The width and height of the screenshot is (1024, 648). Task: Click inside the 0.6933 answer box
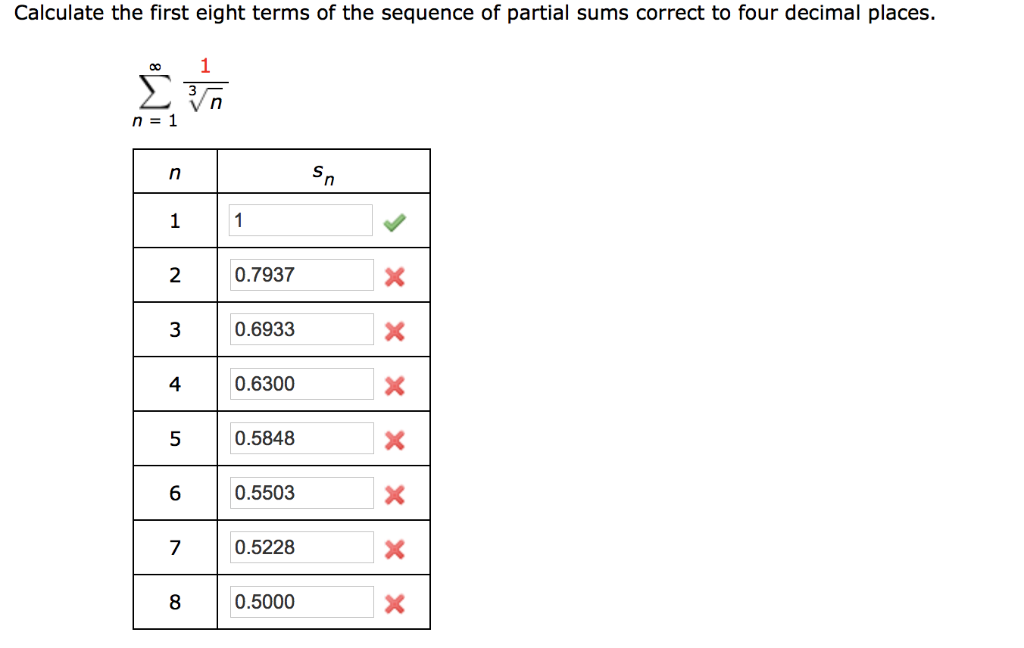pyautogui.click(x=300, y=329)
